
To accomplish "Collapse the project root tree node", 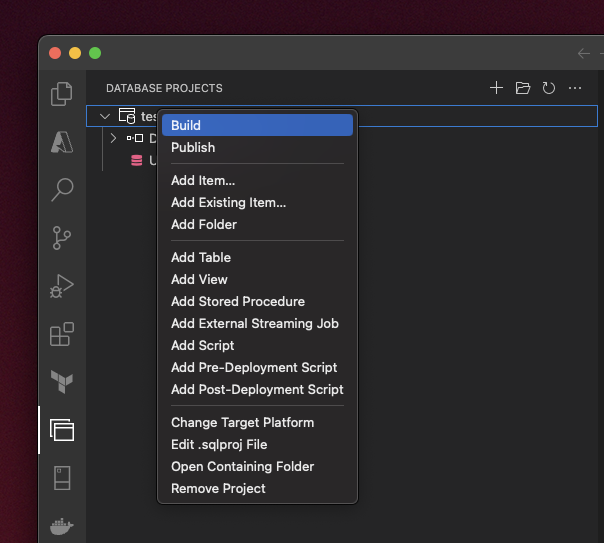I will (105, 116).
